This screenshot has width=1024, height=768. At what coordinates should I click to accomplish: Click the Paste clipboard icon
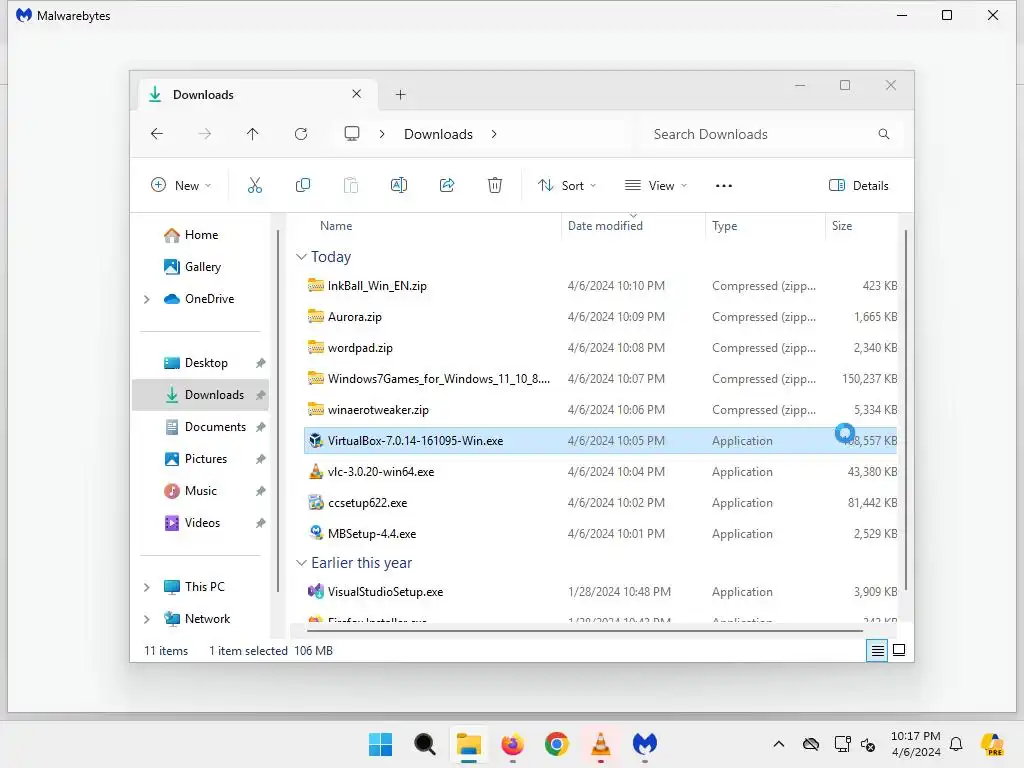coord(351,185)
